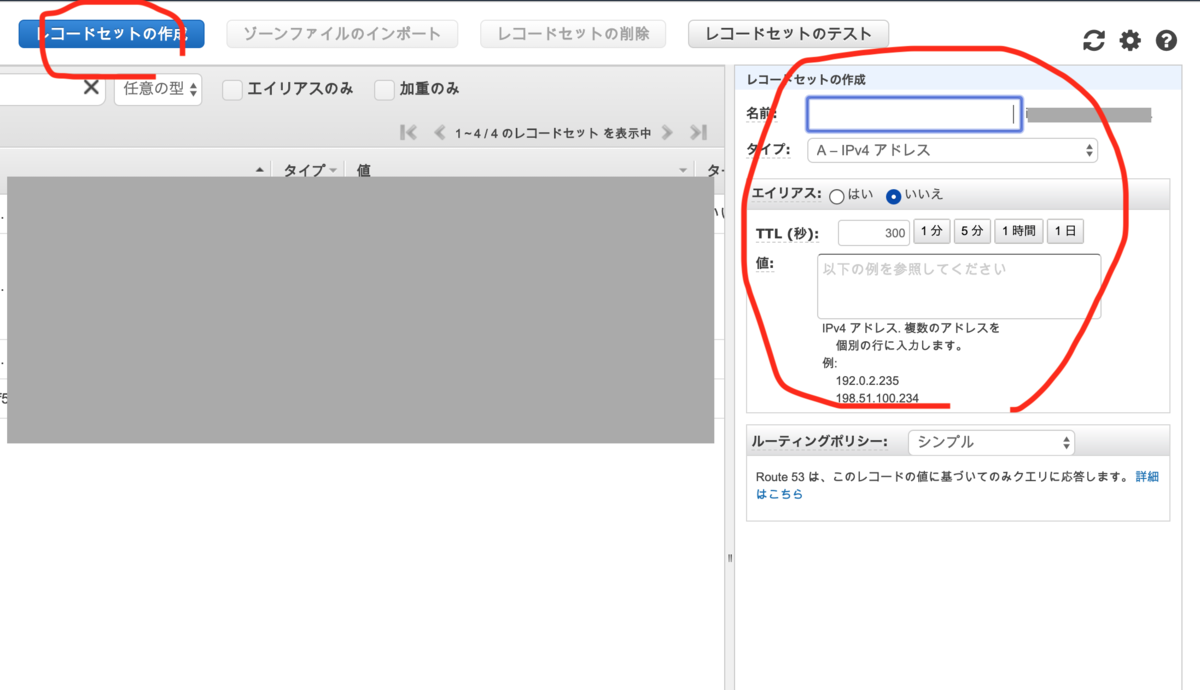Click ゾーンファイルのインポート button
The width and height of the screenshot is (1200, 690).
[342, 34]
